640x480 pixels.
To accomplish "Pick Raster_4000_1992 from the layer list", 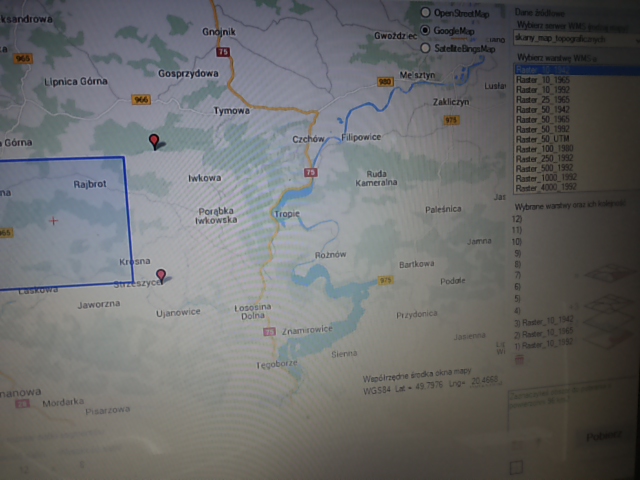I will tap(547, 187).
